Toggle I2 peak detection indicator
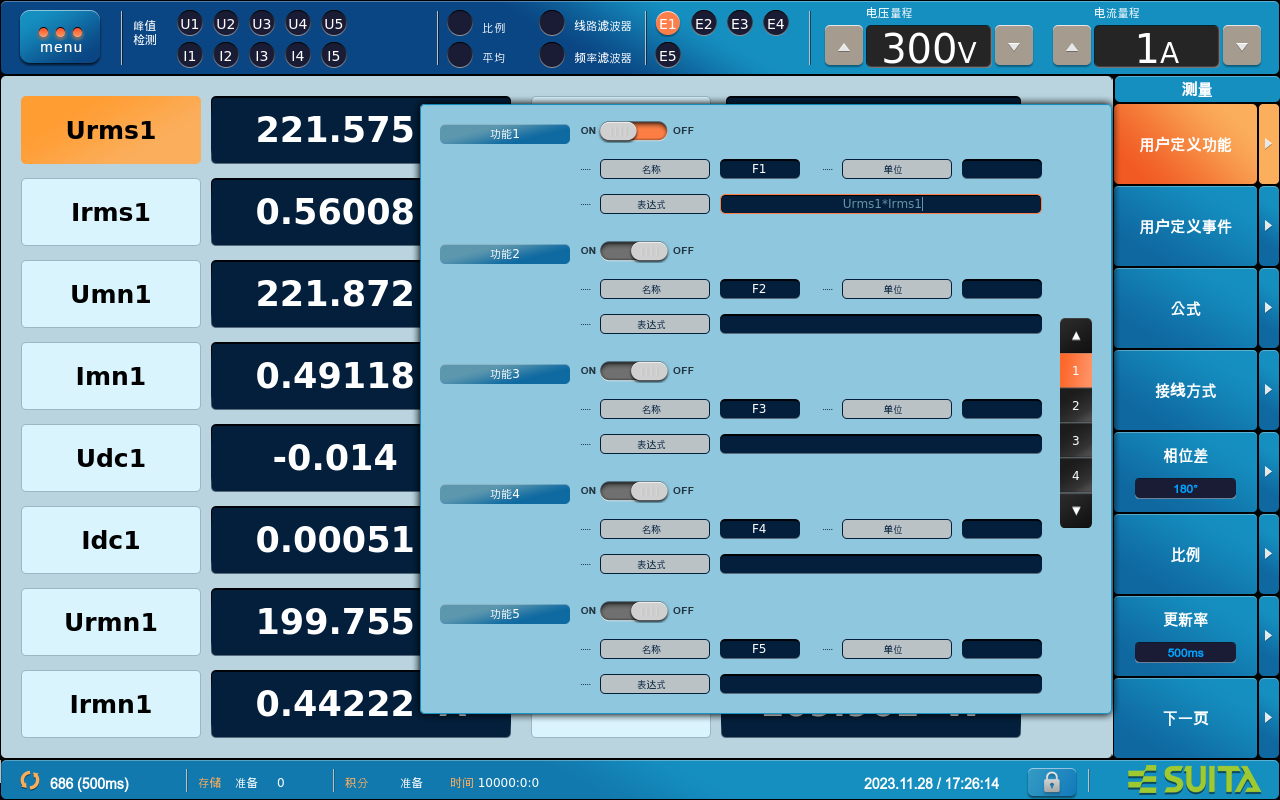The image size is (1280, 800). (226, 55)
